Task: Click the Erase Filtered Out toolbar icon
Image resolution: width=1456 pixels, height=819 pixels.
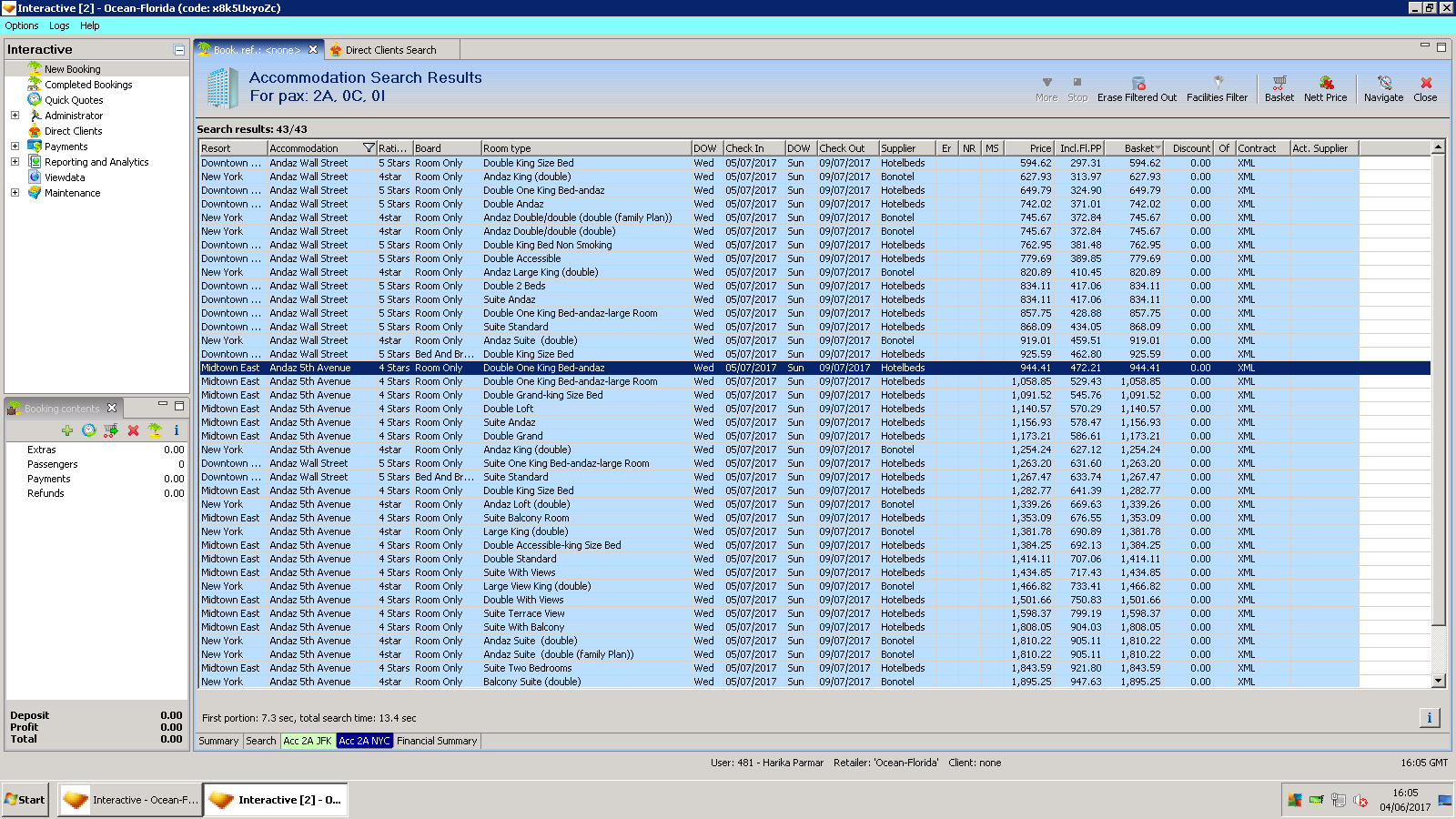Action: [x=1137, y=84]
